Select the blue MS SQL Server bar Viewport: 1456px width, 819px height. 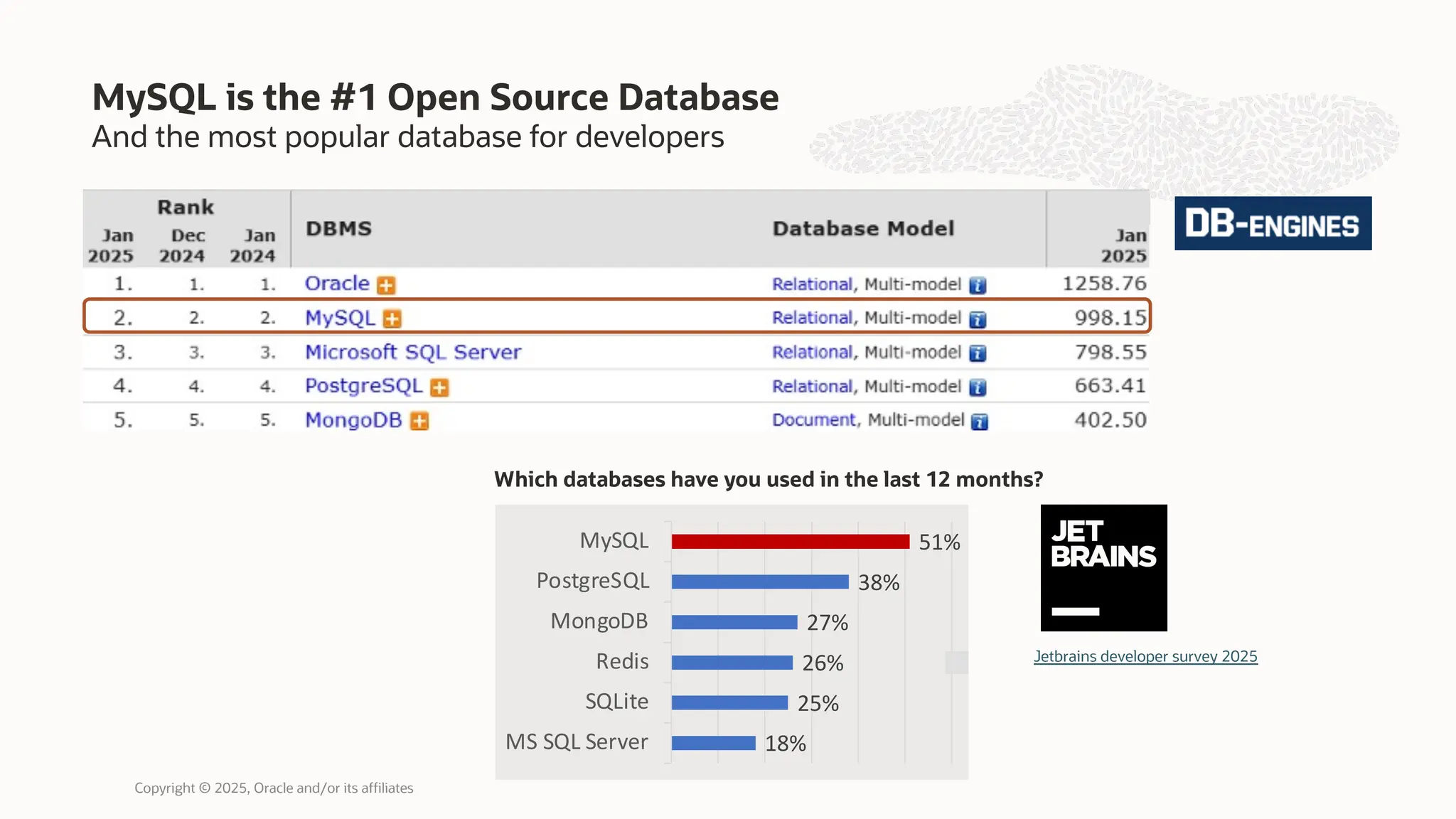coord(714,743)
